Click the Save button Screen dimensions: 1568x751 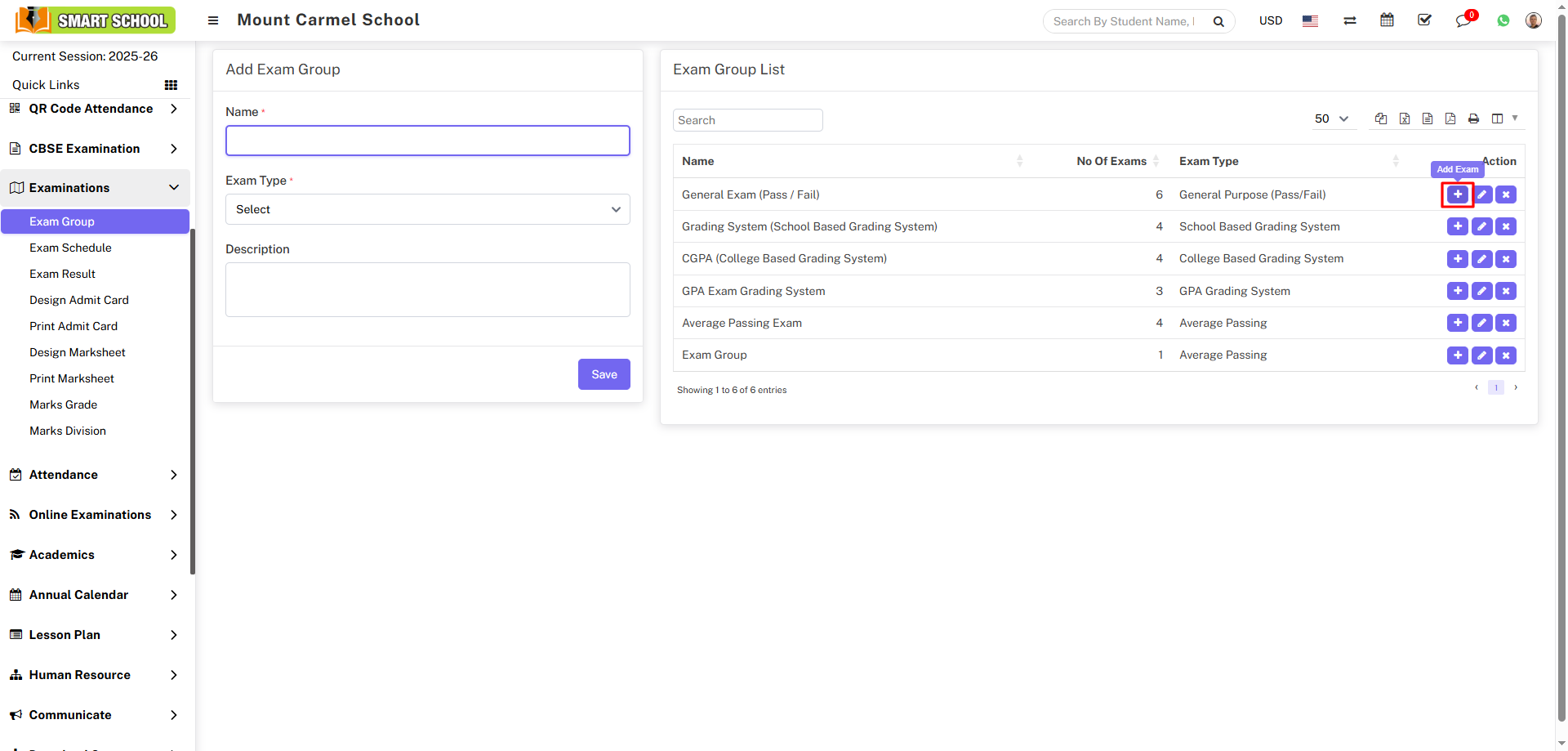pos(604,374)
